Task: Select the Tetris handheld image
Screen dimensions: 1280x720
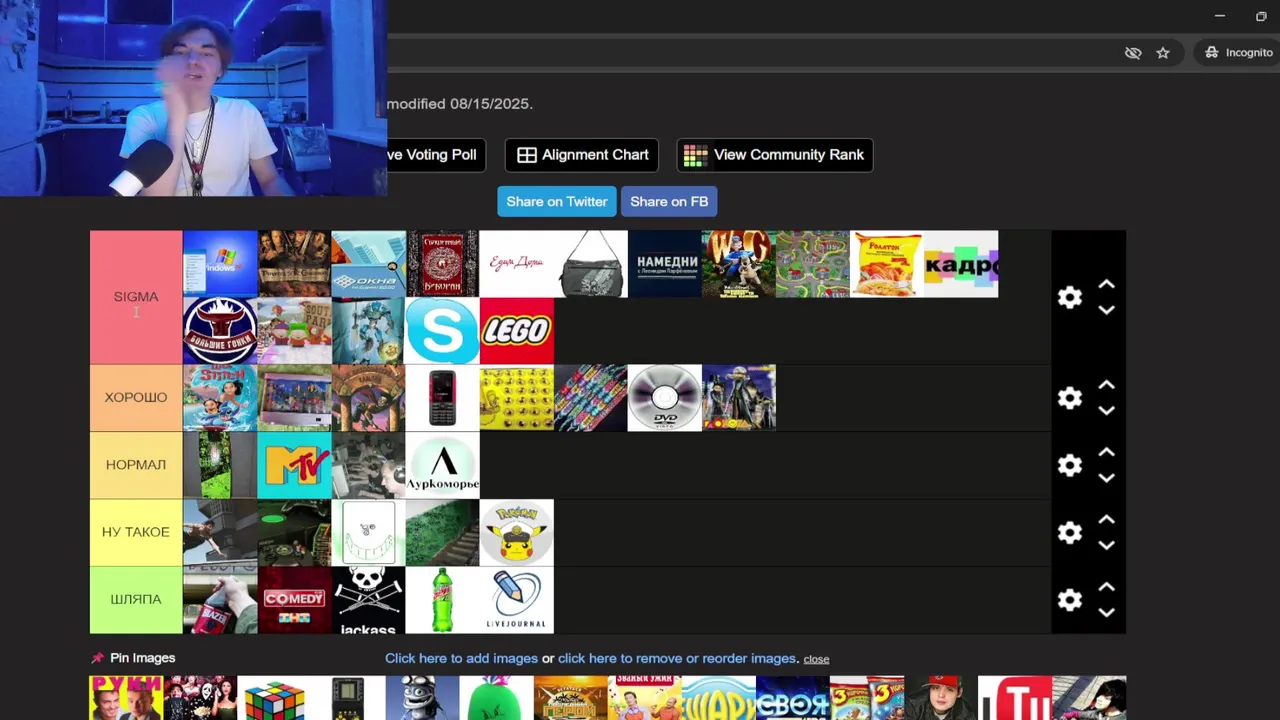Action: (x=348, y=698)
